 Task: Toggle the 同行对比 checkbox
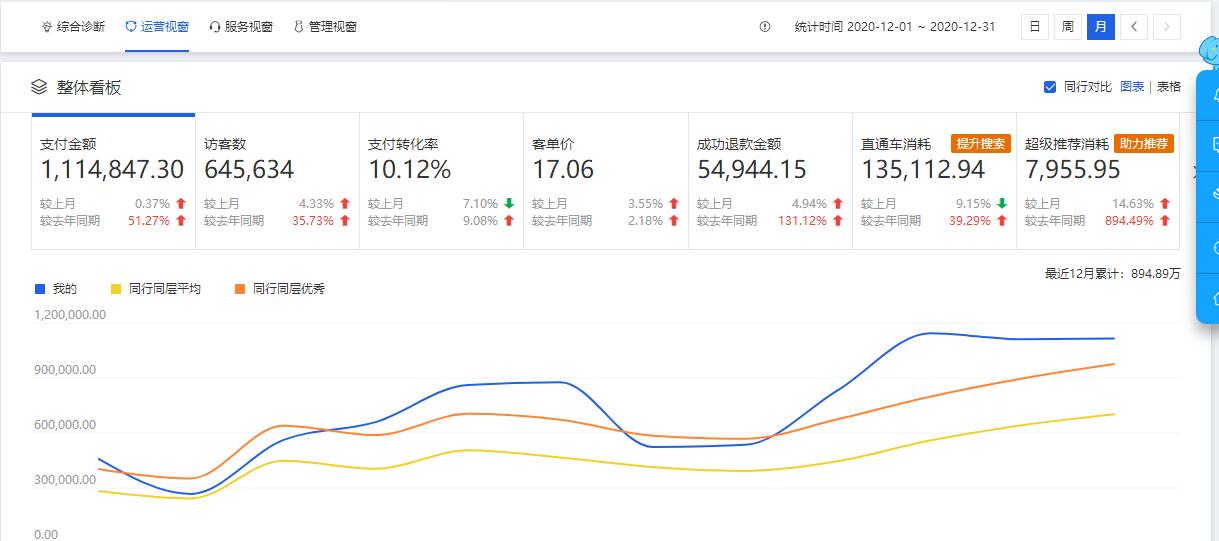click(x=1050, y=87)
